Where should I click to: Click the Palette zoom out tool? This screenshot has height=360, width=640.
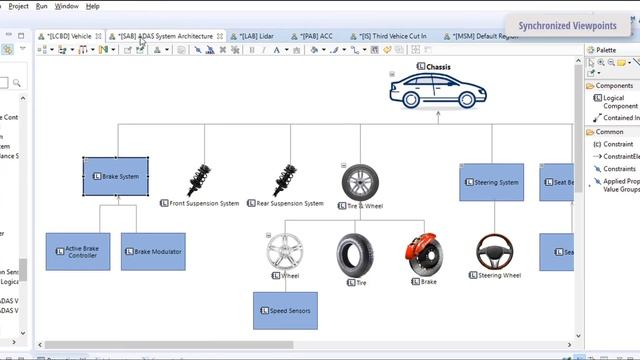611,62
